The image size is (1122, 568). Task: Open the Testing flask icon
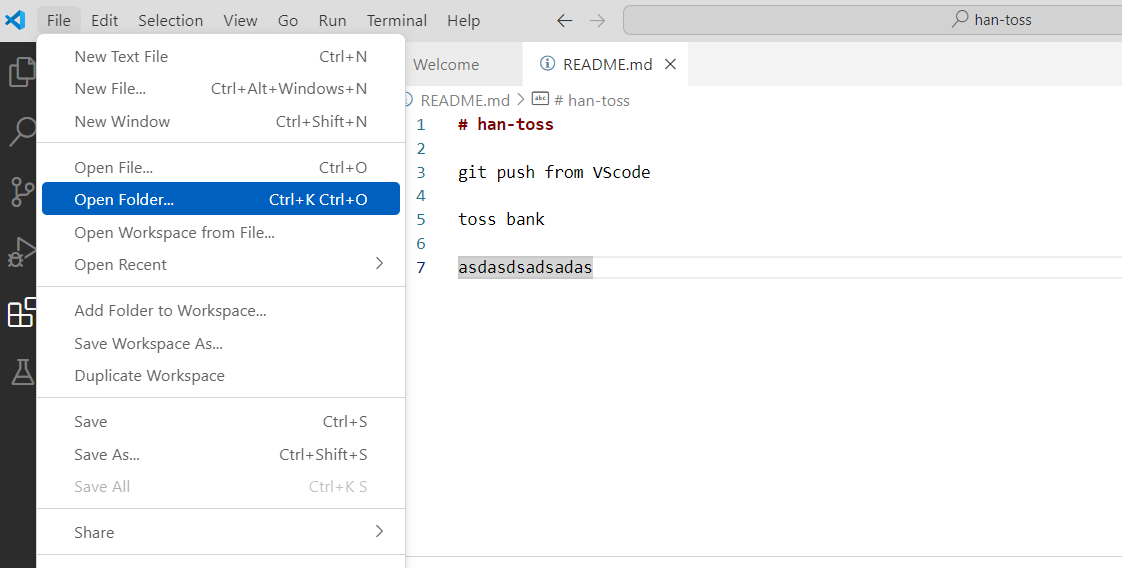[23, 372]
